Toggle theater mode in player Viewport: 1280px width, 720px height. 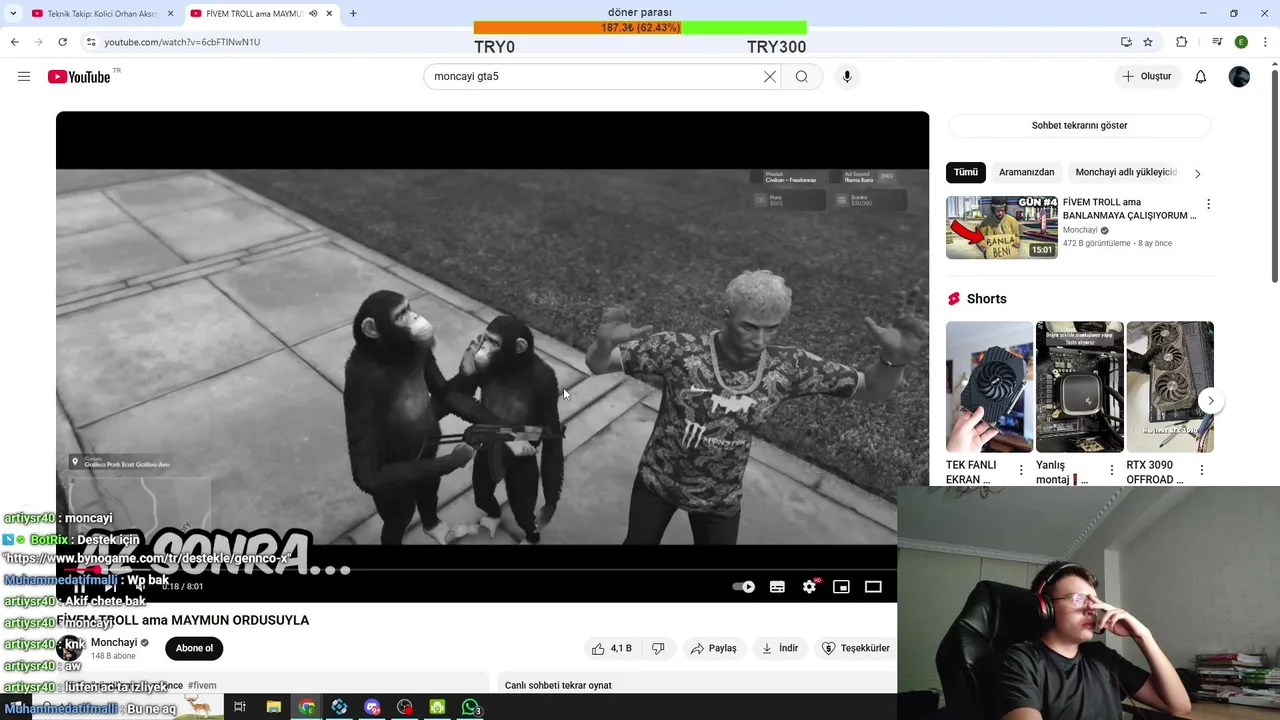[x=873, y=587]
